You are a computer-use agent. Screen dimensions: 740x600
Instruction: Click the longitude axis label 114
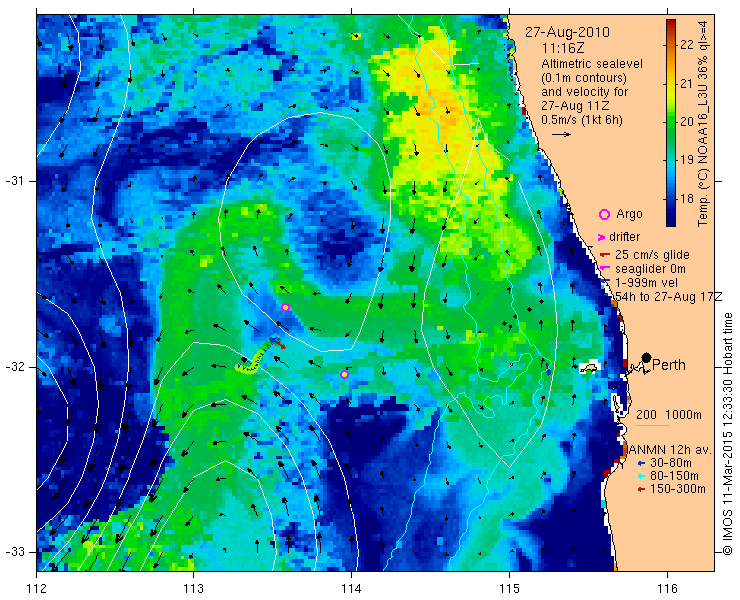pos(352,589)
